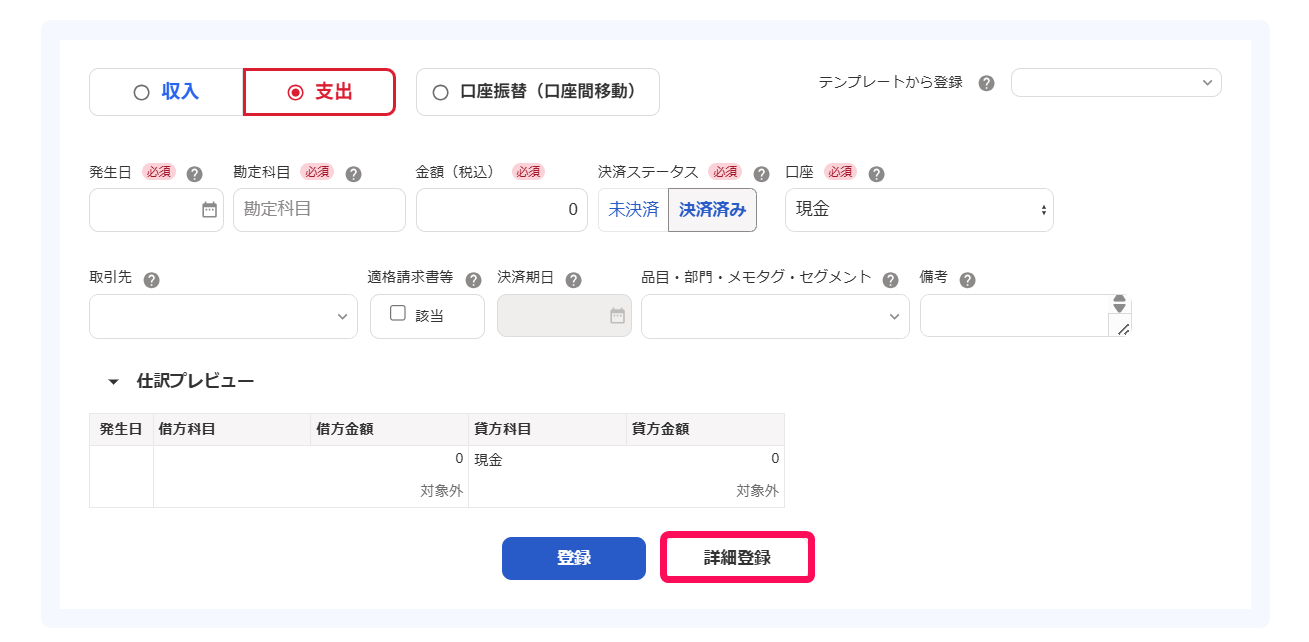Open help icon beside 決済期日 label

573,280
